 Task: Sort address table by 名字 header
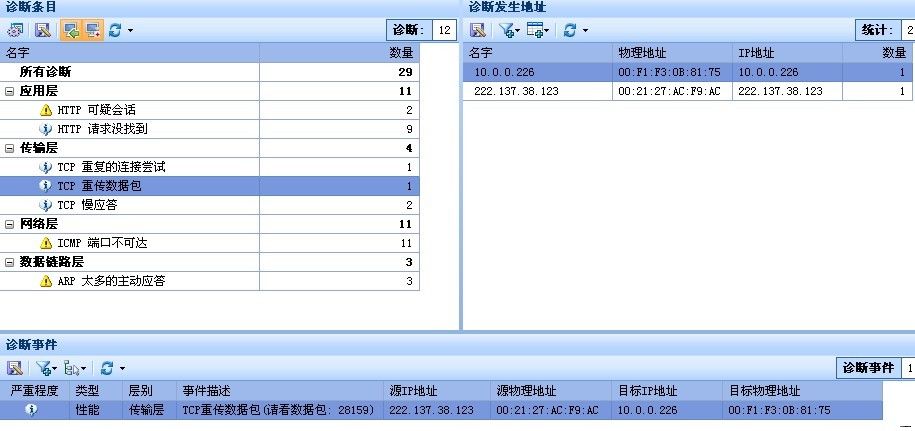point(537,52)
